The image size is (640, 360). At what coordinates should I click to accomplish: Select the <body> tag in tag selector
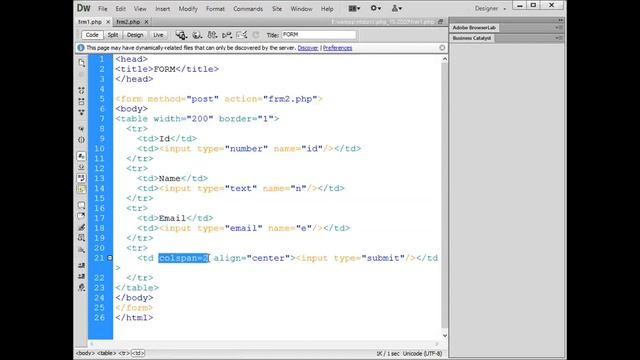pos(85,353)
